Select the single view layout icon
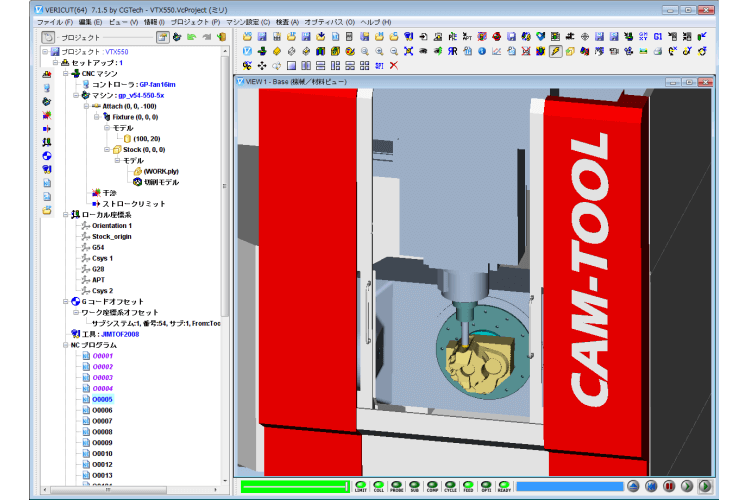Screen dimensions: 750x500 [x=291, y=66]
